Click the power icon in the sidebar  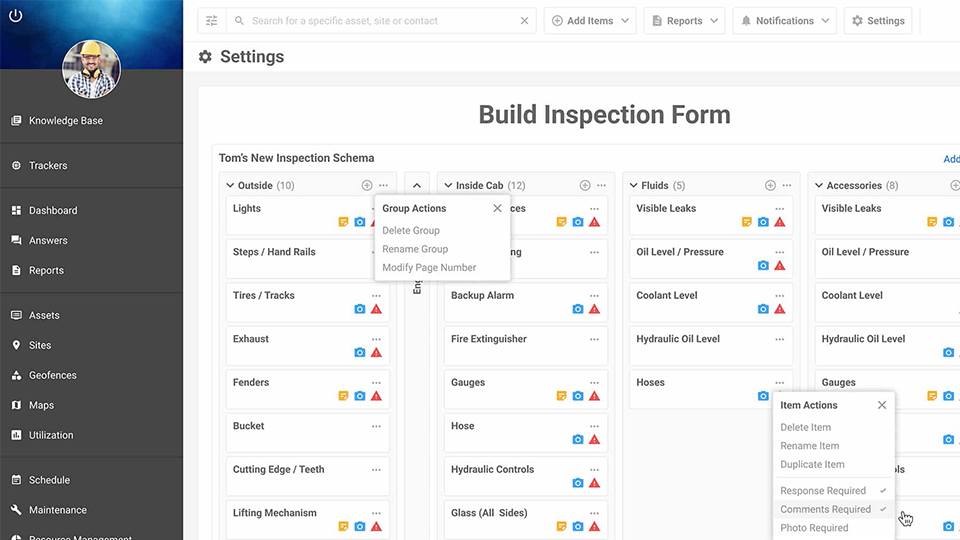click(x=15, y=16)
